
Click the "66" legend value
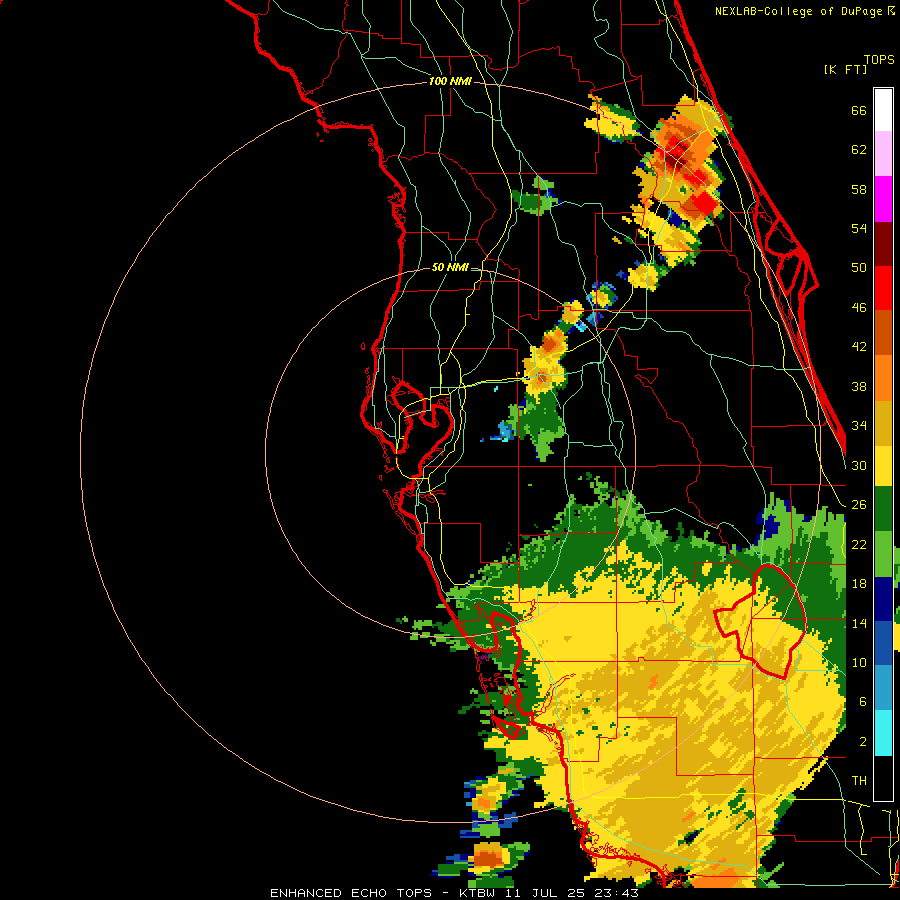[859, 111]
